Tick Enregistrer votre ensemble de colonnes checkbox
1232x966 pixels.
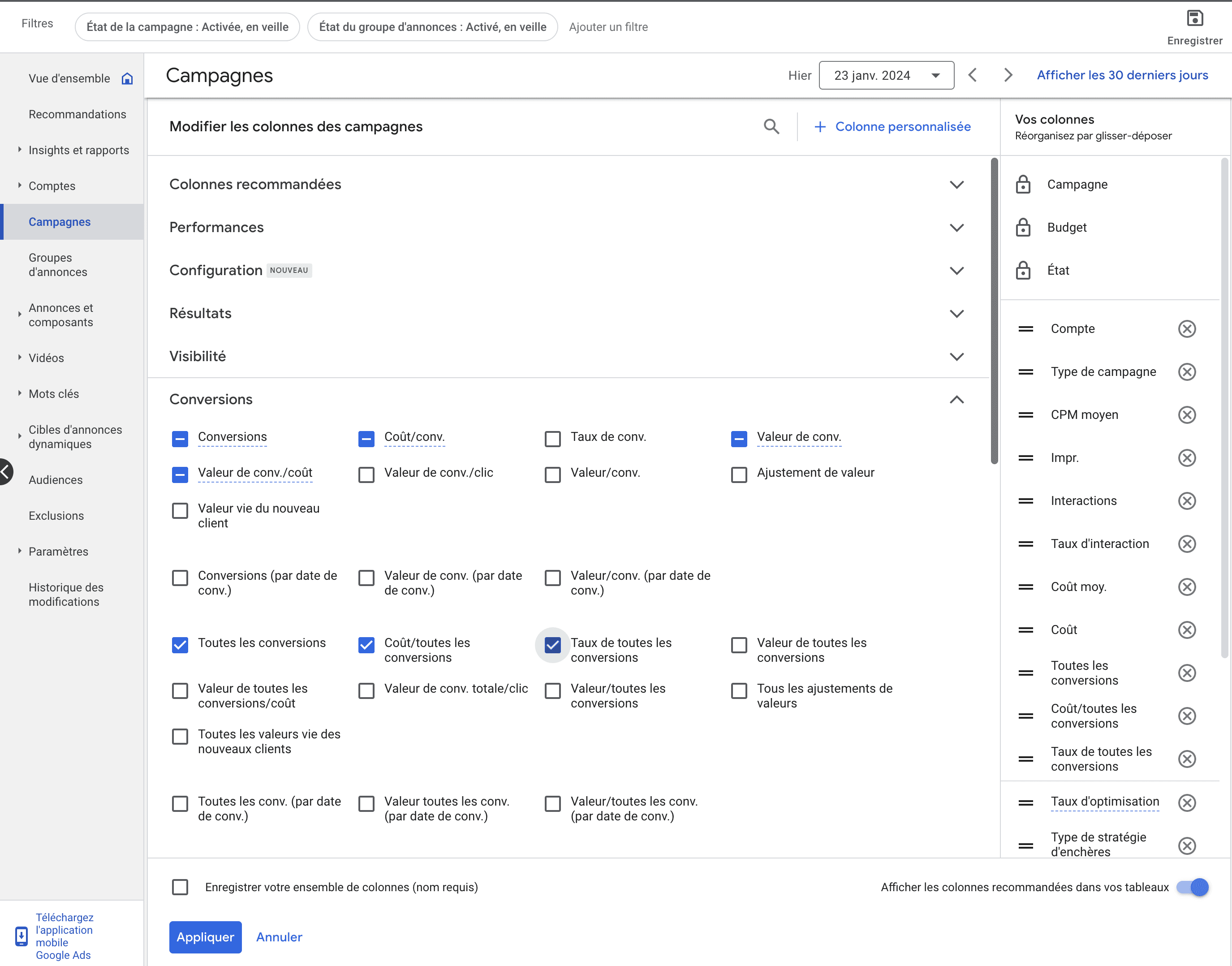tap(180, 887)
